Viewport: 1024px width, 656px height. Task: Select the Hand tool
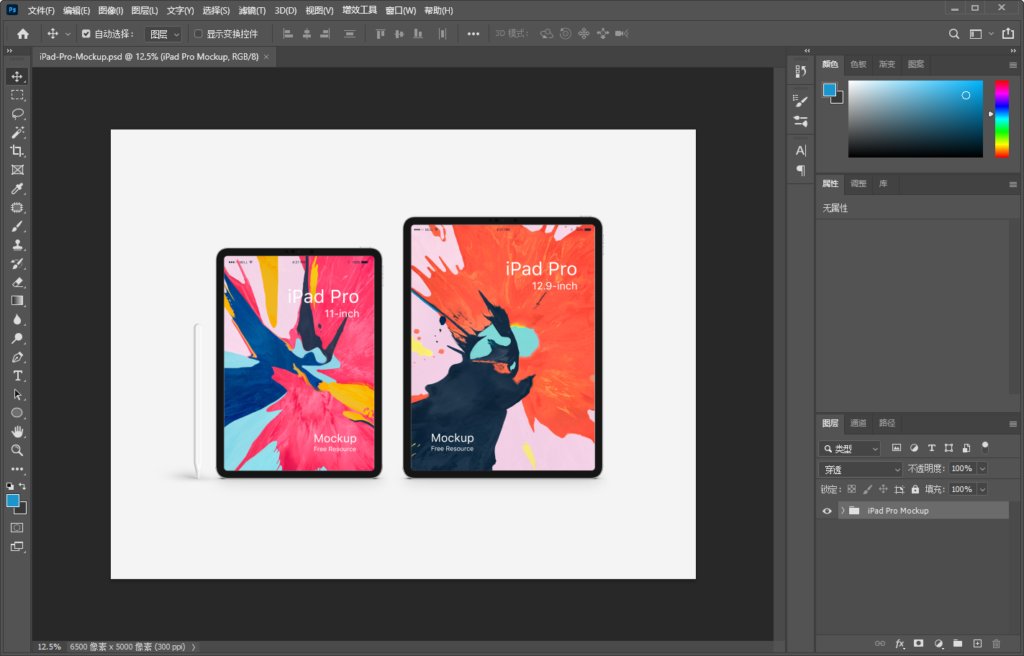point(17,431)
